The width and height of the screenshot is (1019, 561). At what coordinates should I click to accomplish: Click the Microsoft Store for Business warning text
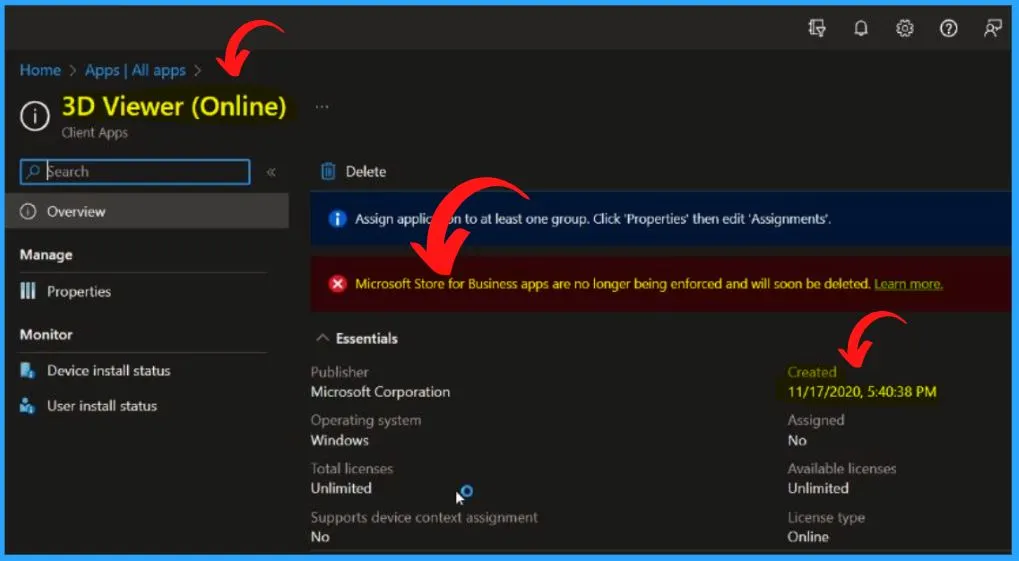click(613, 284)
